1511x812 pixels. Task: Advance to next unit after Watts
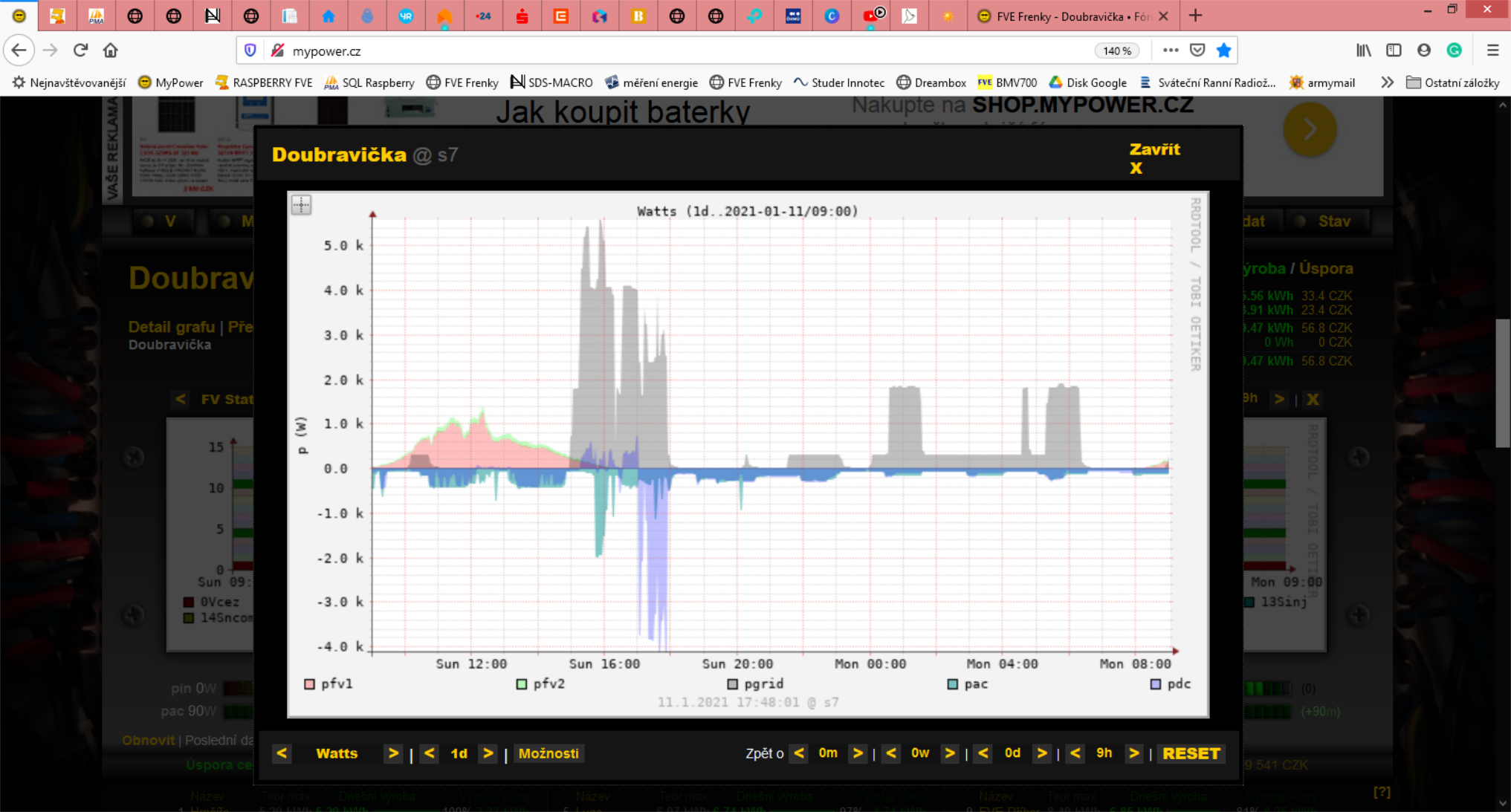[x=393, y=753]
